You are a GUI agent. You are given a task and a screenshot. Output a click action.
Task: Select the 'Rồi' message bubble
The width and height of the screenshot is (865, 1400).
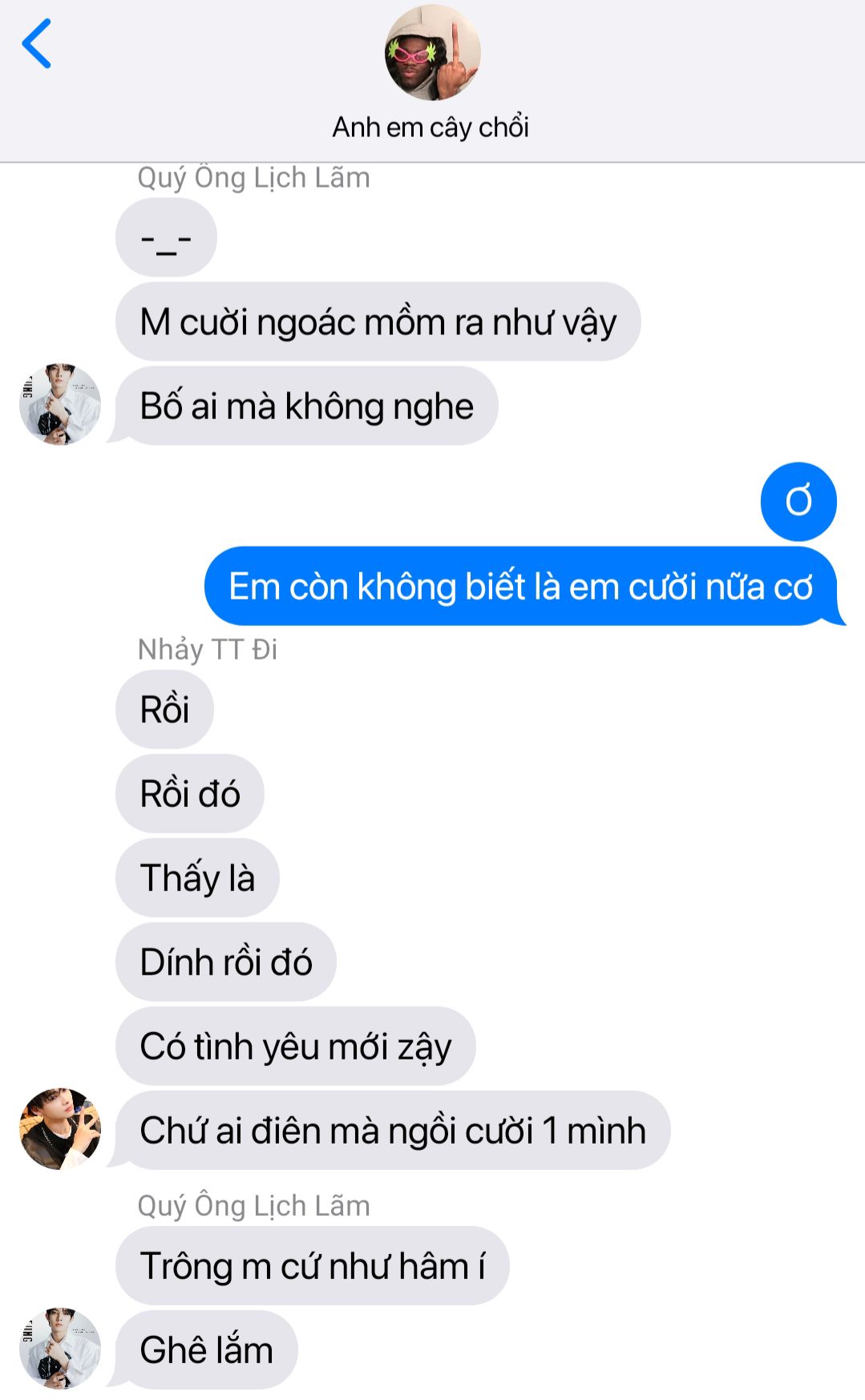164,709
